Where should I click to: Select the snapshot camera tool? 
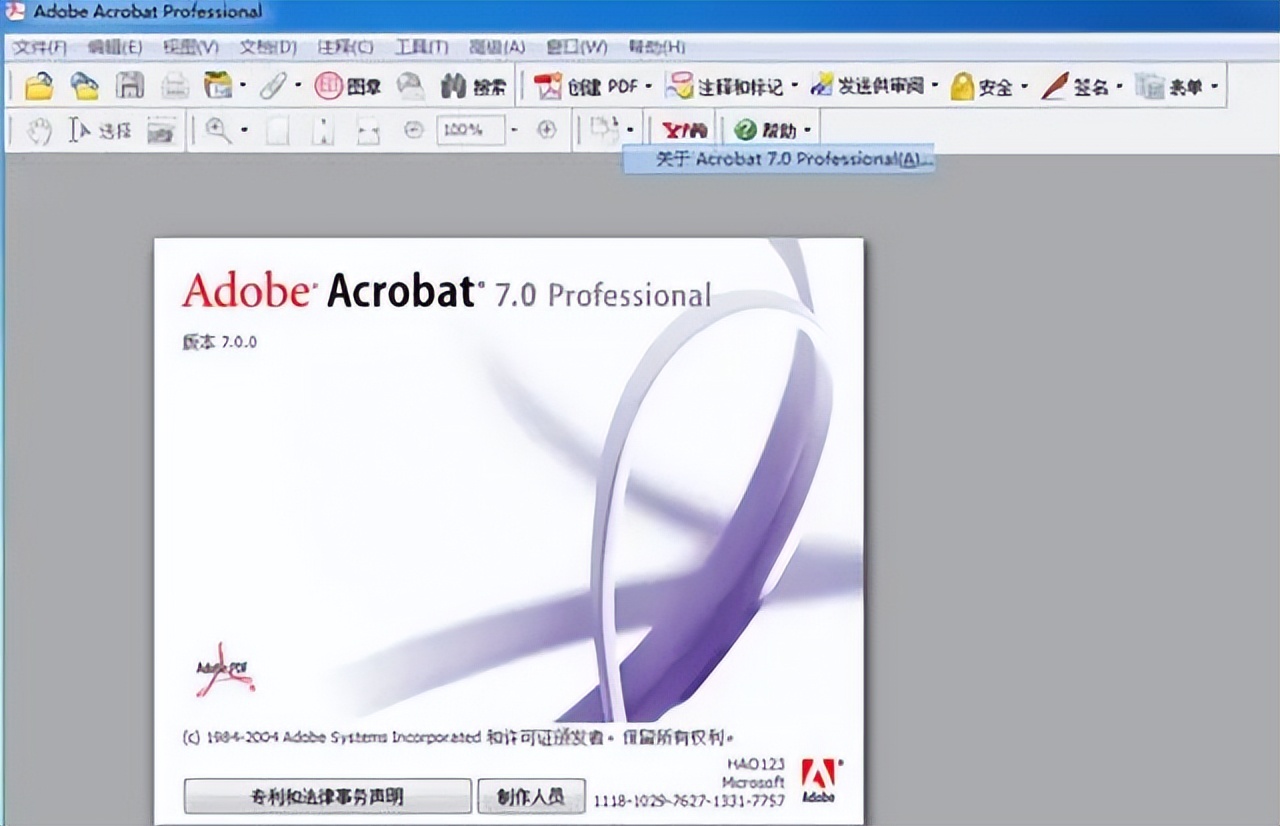(x=160, y=131)
